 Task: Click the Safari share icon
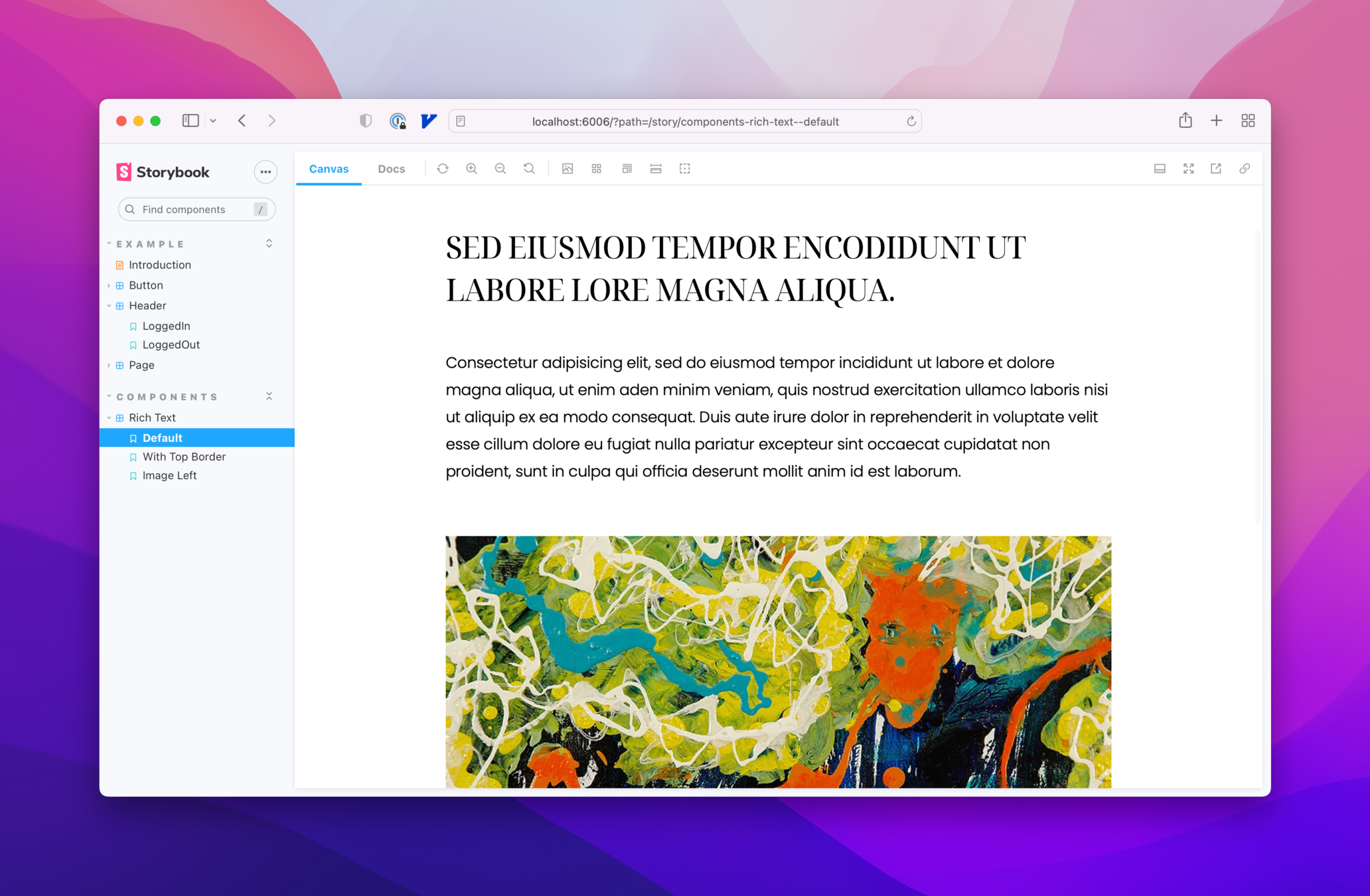tap(1185, 121)
